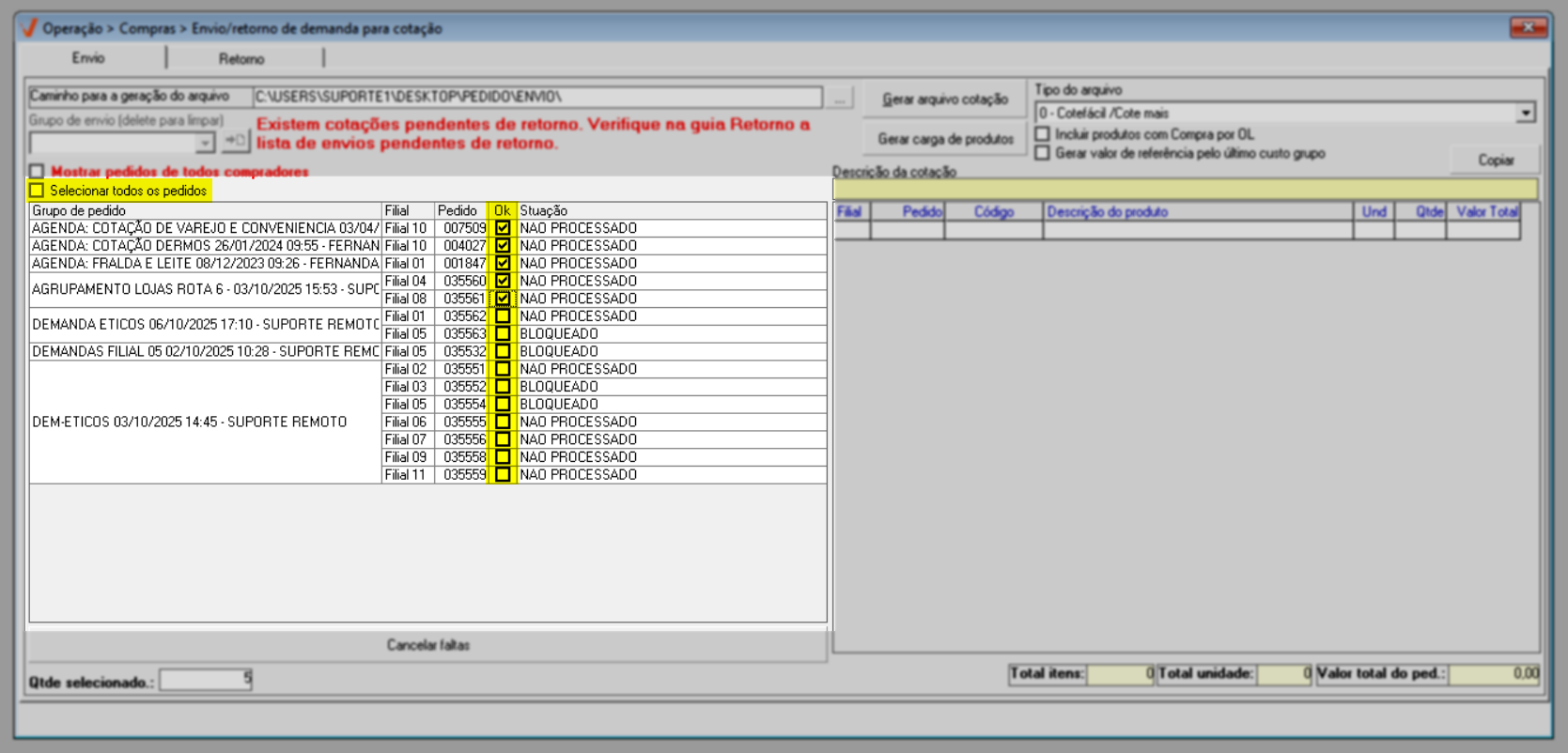Expand the Grupo de envio dropdown
The height and width of the screenshot is (753, 1568).
click(205, 143)
